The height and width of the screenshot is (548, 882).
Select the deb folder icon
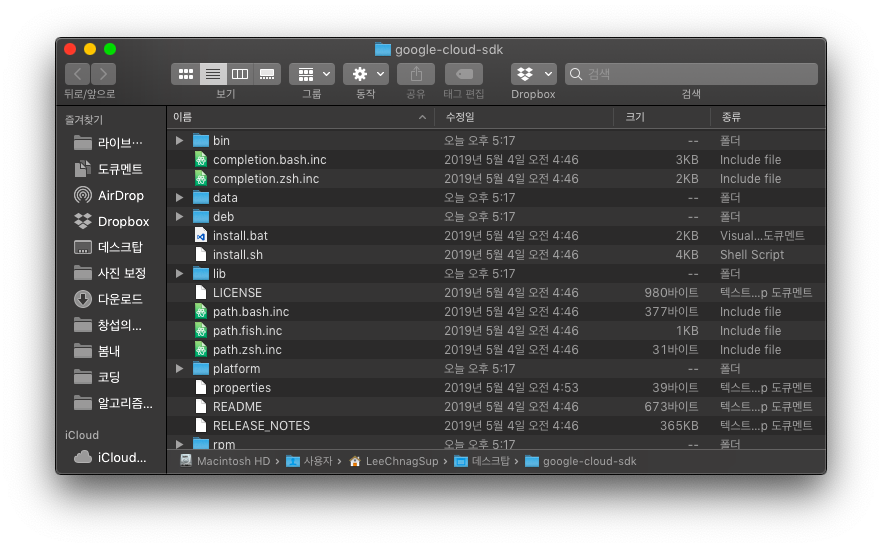pos(201,217)
